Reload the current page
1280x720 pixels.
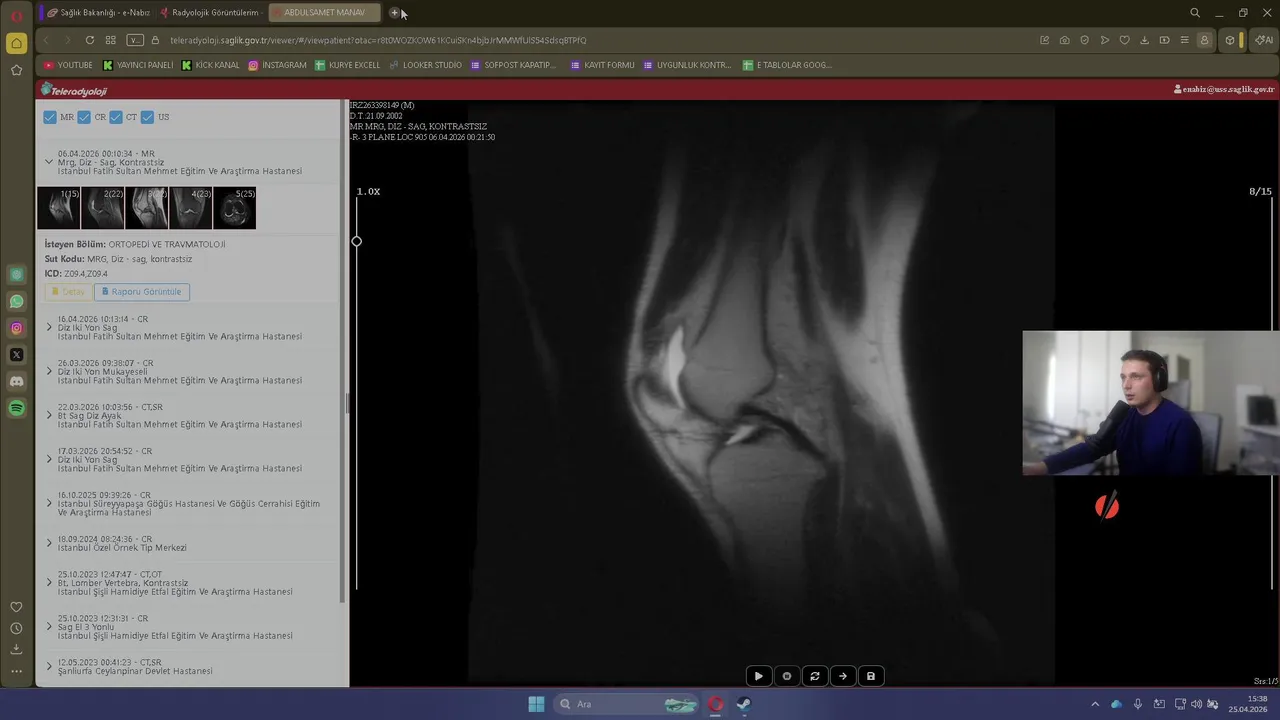89,40
